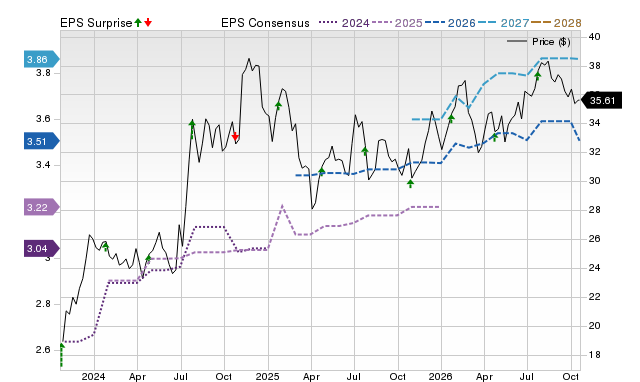Click the 3.6 label on the left axis
This screenshot has width=640, height=382.
point(43,119)
